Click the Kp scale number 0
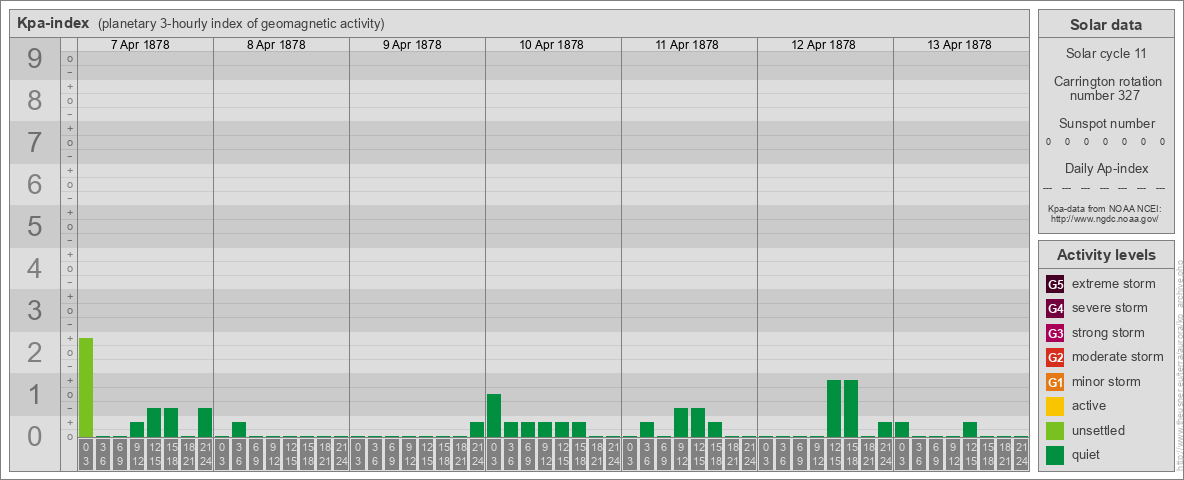1184x480 pixels. point(35,435)
